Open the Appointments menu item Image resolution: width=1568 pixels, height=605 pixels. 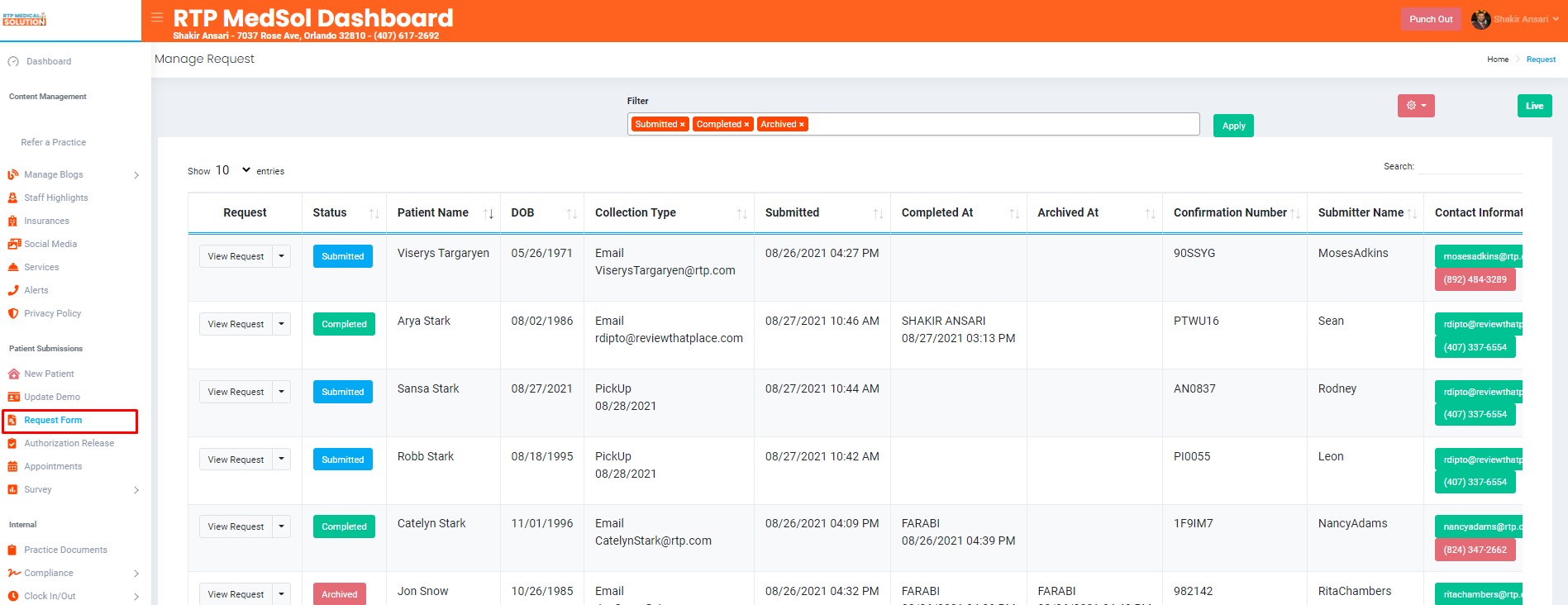click(53, 466)
